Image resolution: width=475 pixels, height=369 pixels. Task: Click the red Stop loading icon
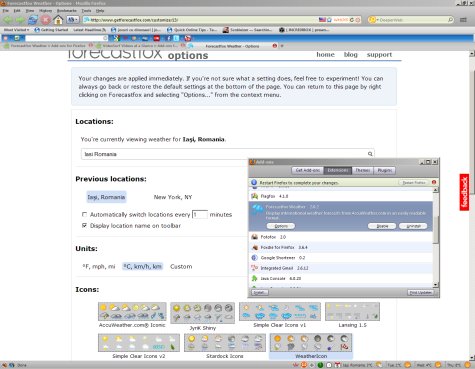[46, 20]
